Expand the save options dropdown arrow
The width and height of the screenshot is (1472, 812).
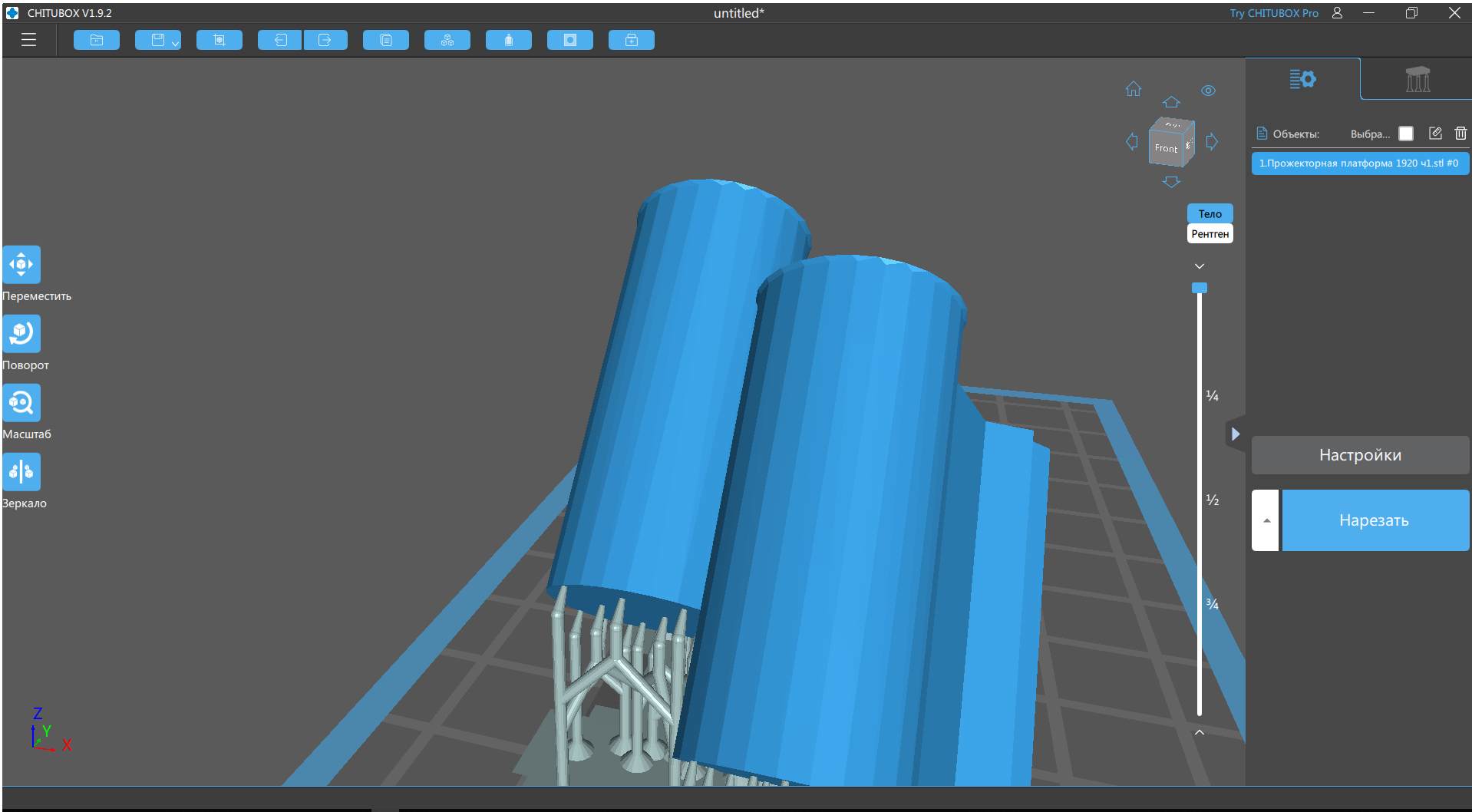[176, 44]
